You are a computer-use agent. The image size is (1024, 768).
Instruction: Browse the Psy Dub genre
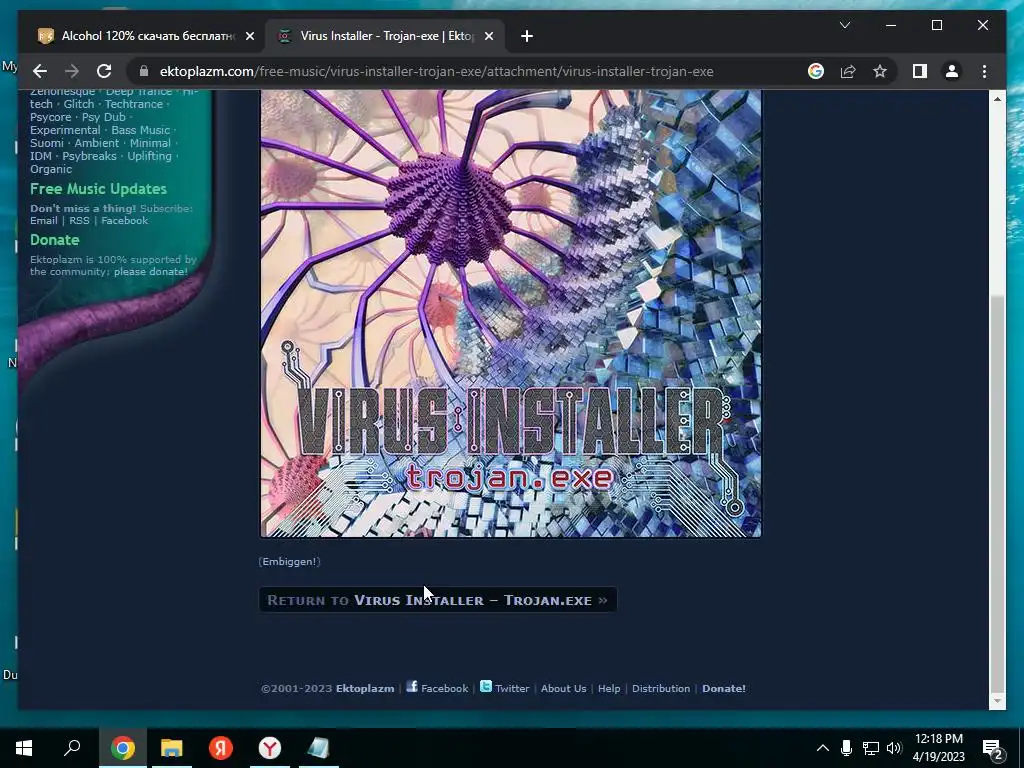pos(103,117)
